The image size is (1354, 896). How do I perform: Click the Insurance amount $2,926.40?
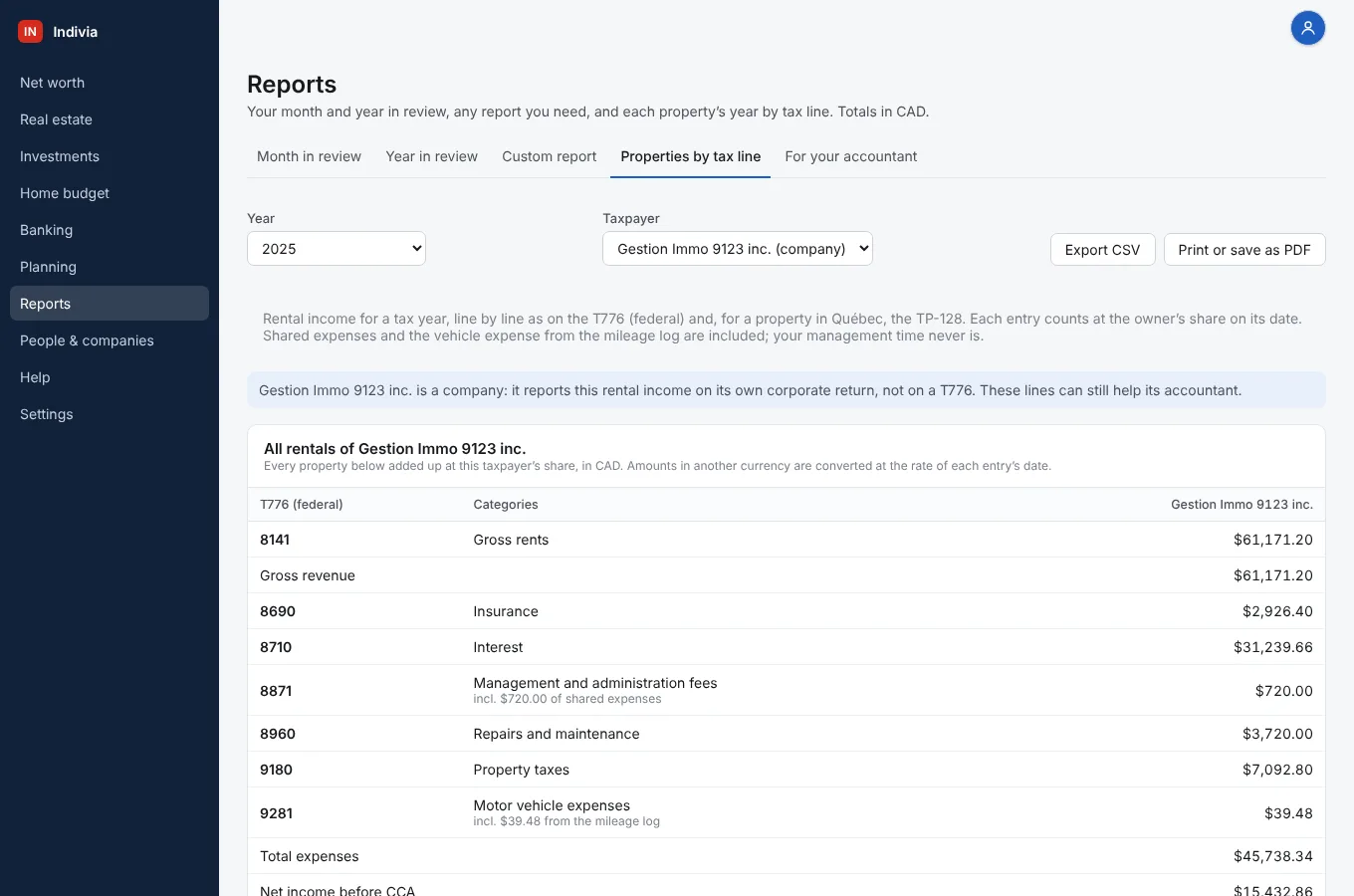[1277, 611]
